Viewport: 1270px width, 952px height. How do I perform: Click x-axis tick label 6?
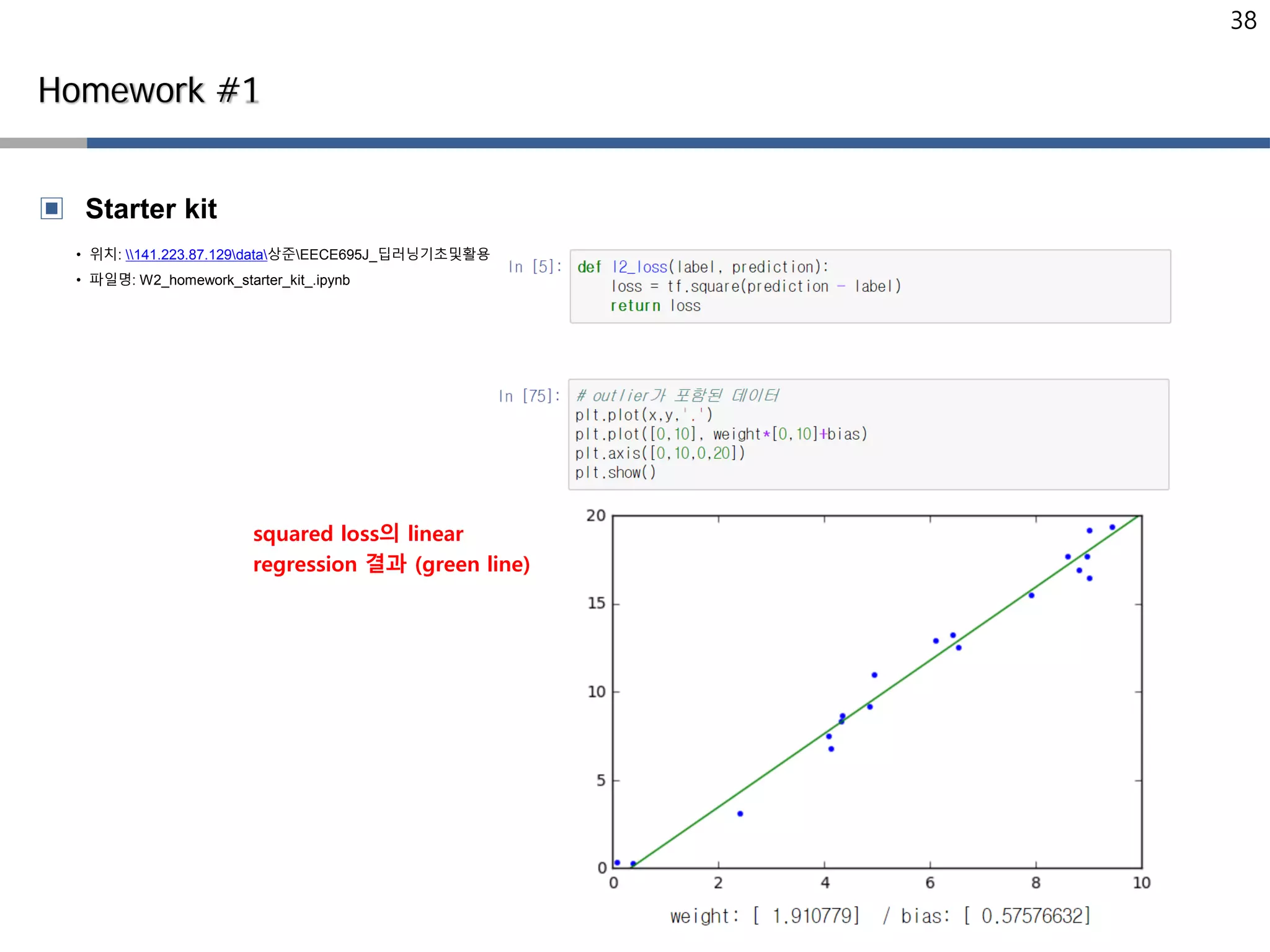click(x=930, y=883)
